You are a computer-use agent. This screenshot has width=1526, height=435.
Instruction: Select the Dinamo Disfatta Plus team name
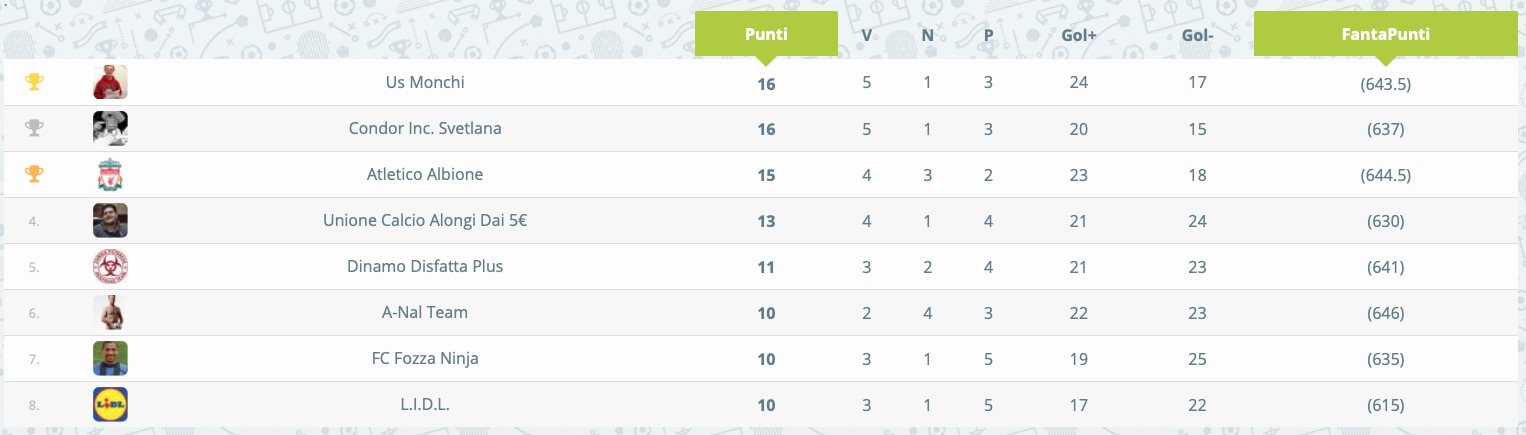425,266
